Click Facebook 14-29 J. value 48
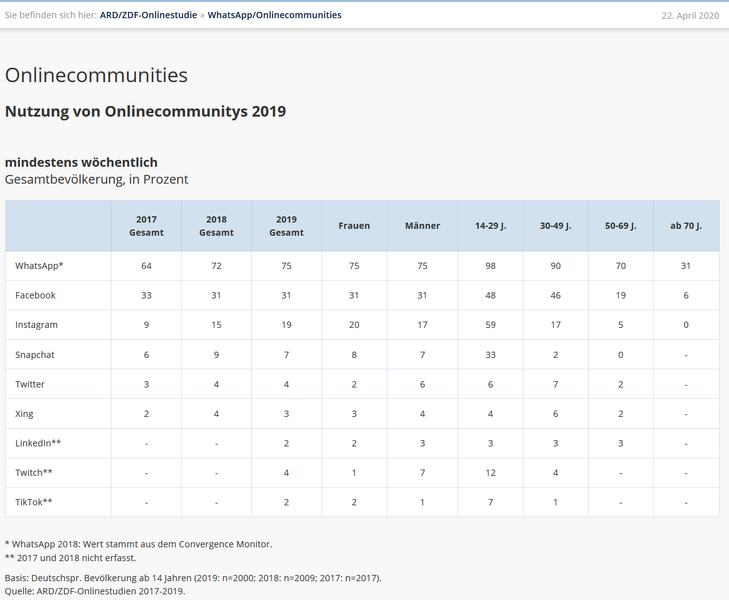The image size is (729, 600). [490, 295]
